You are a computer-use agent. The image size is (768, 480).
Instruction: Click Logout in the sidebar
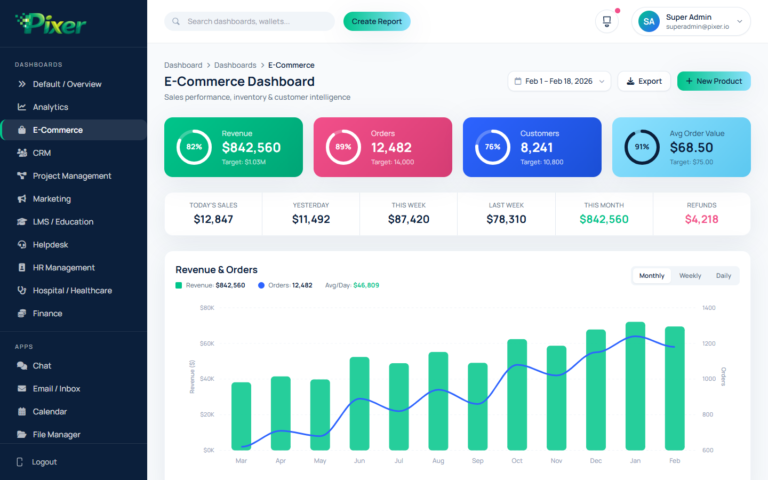44,462
